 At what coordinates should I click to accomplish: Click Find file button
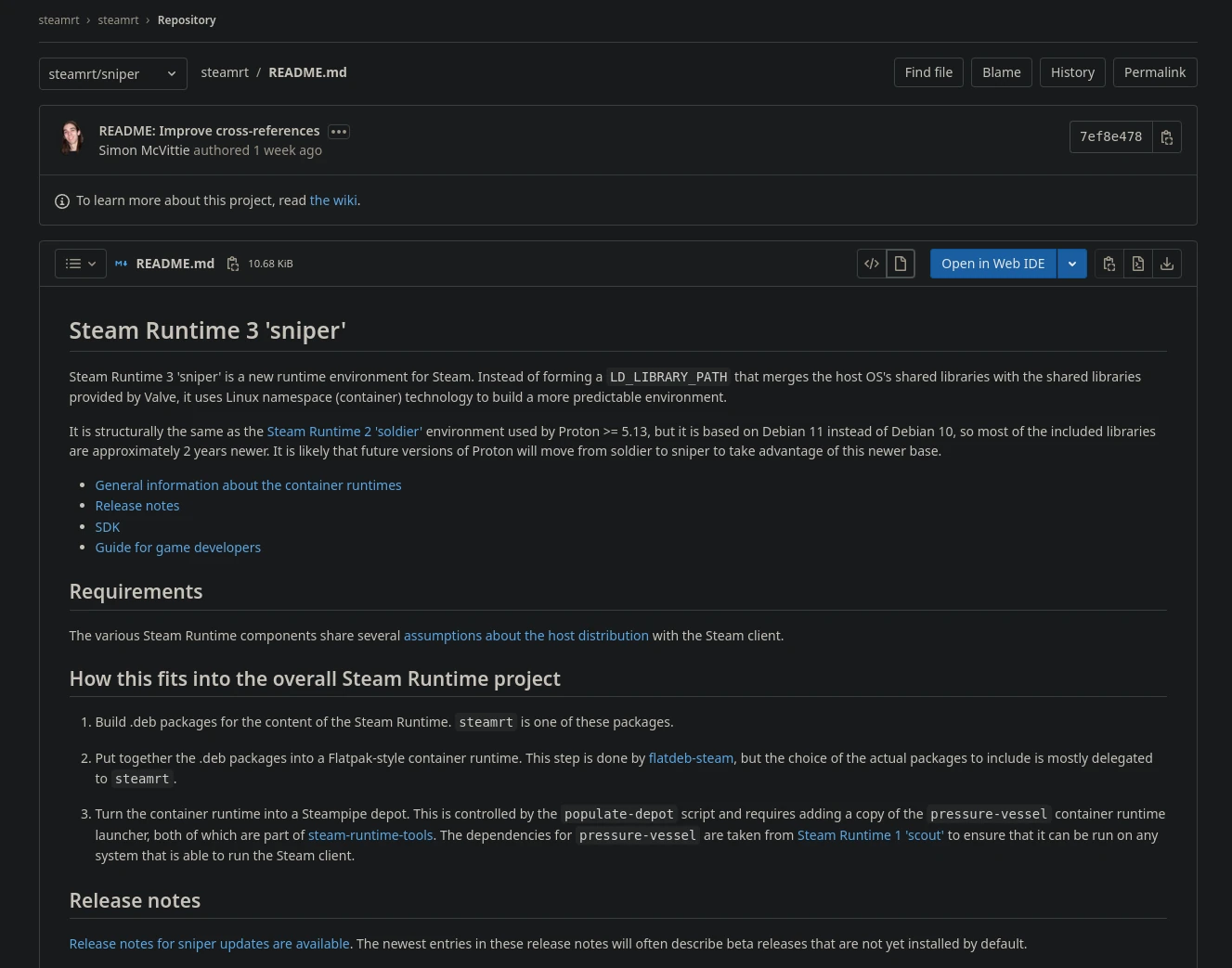click(x=928, y=72)
